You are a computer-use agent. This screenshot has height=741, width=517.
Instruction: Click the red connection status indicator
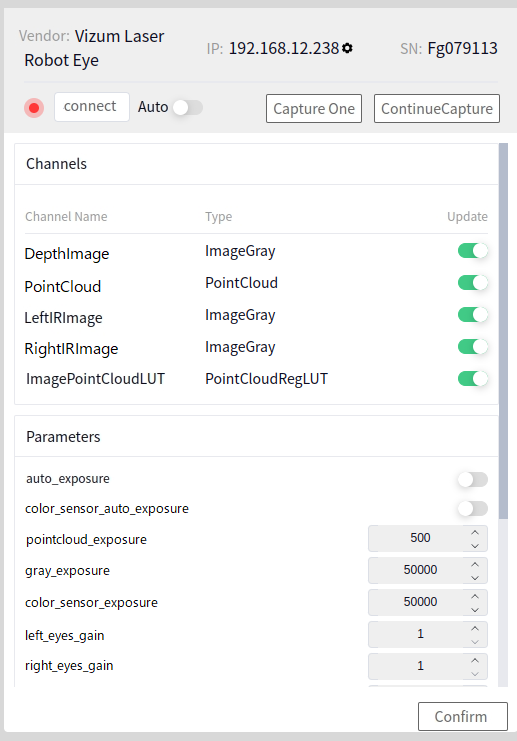34,108
